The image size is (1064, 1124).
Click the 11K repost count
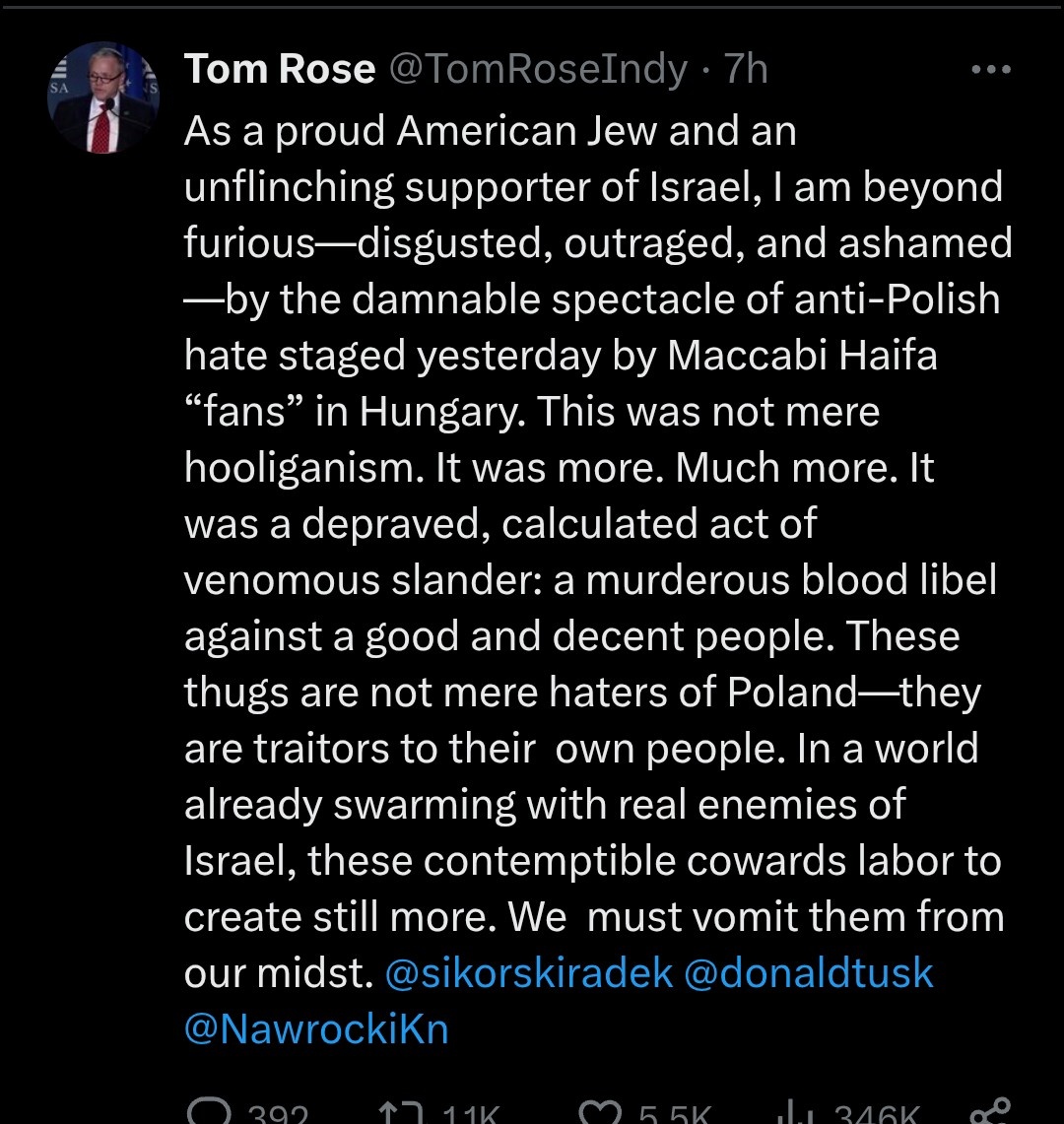(x=470, y=1116)
